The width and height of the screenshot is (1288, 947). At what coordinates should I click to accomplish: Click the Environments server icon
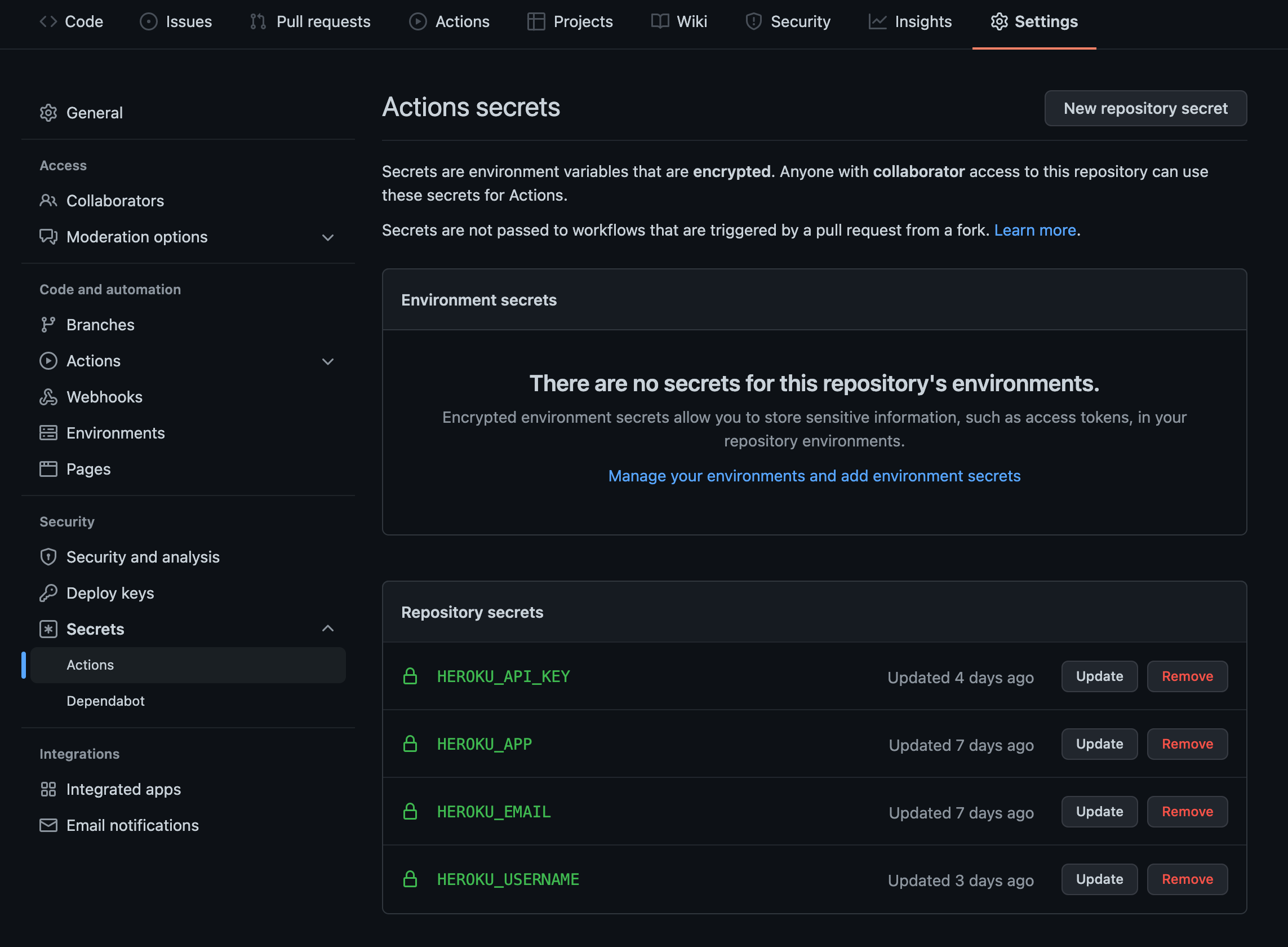coord(48,433)
